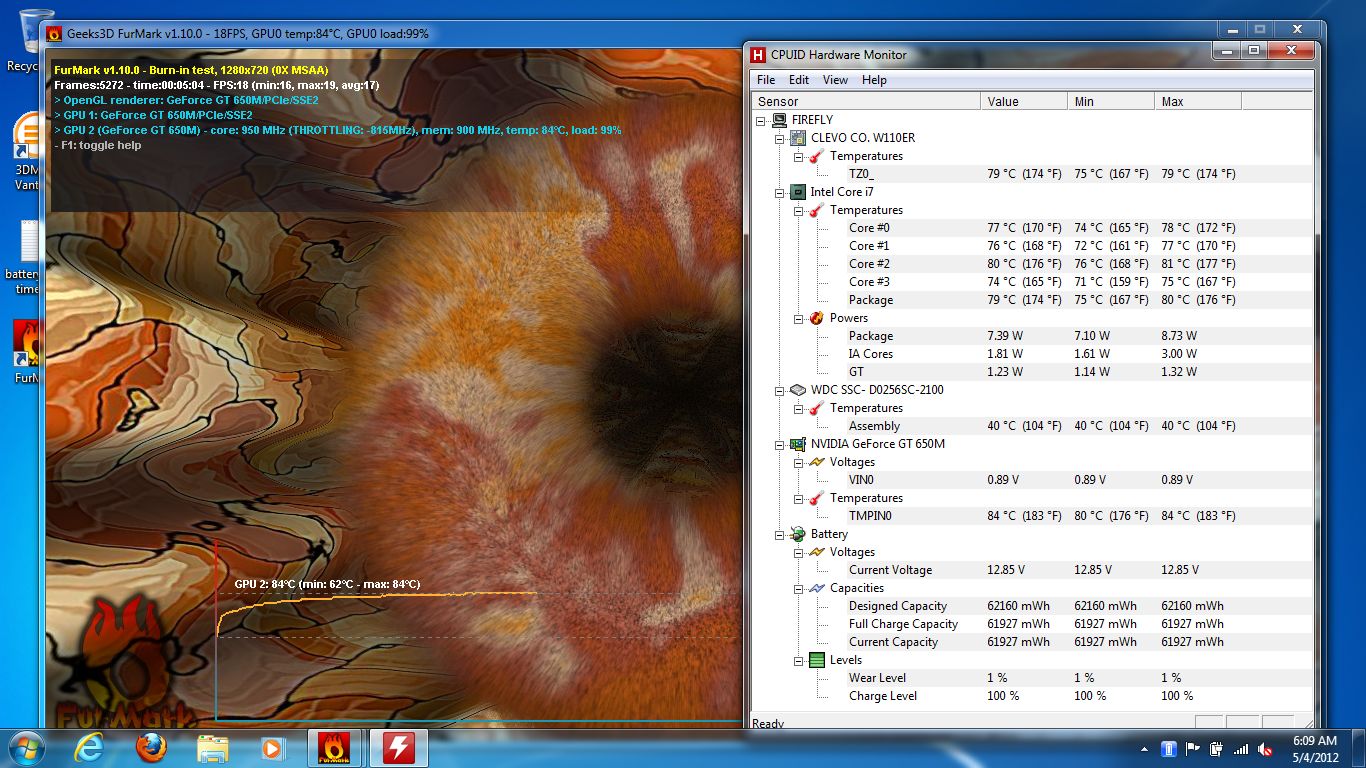Select the 3DMark Vantage desktop shortcut
Image resolution: width=1366 pixels, height=768 pixels.
tap(27, 150)
